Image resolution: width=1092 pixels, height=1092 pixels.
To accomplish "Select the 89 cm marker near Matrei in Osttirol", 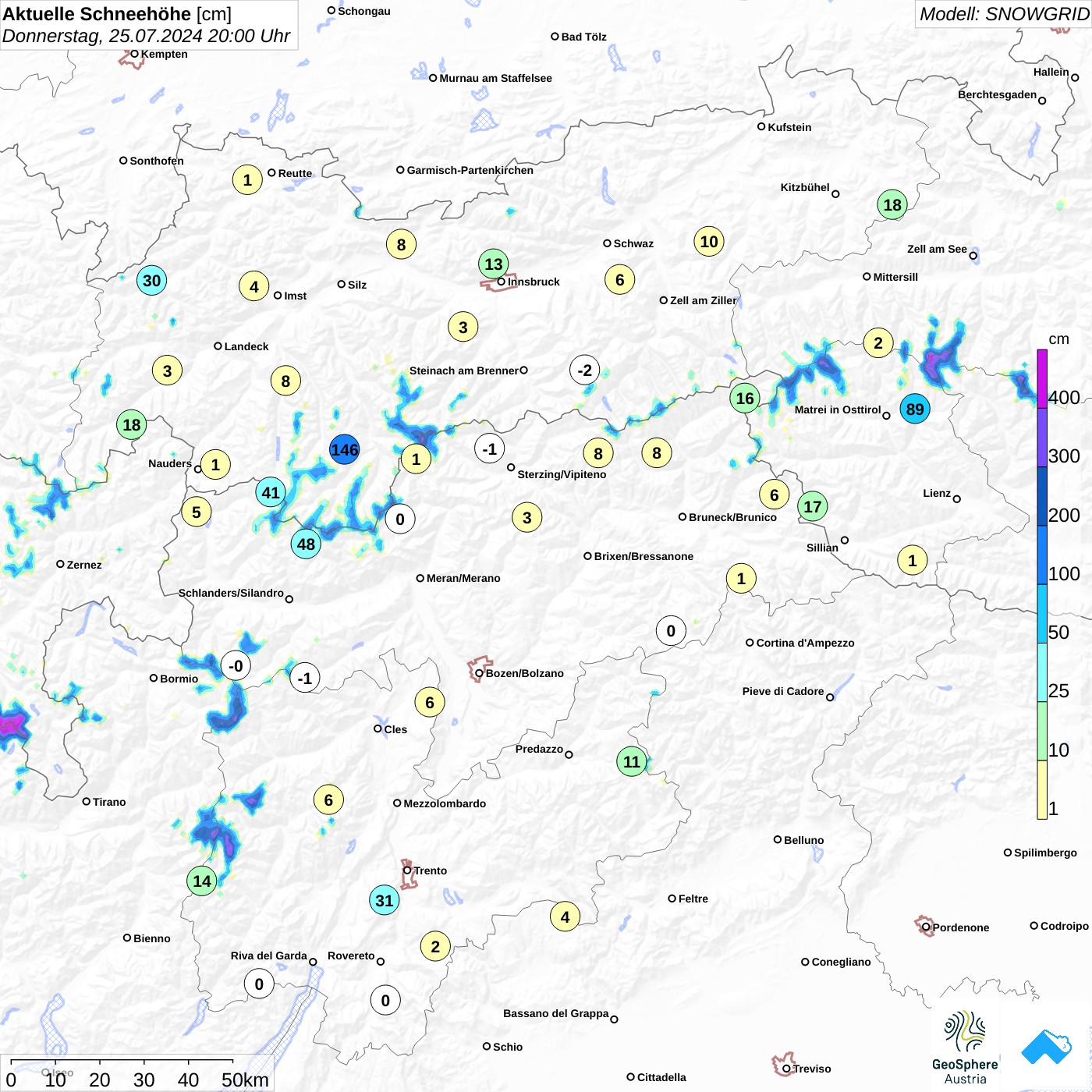I will tap(915, 409).
